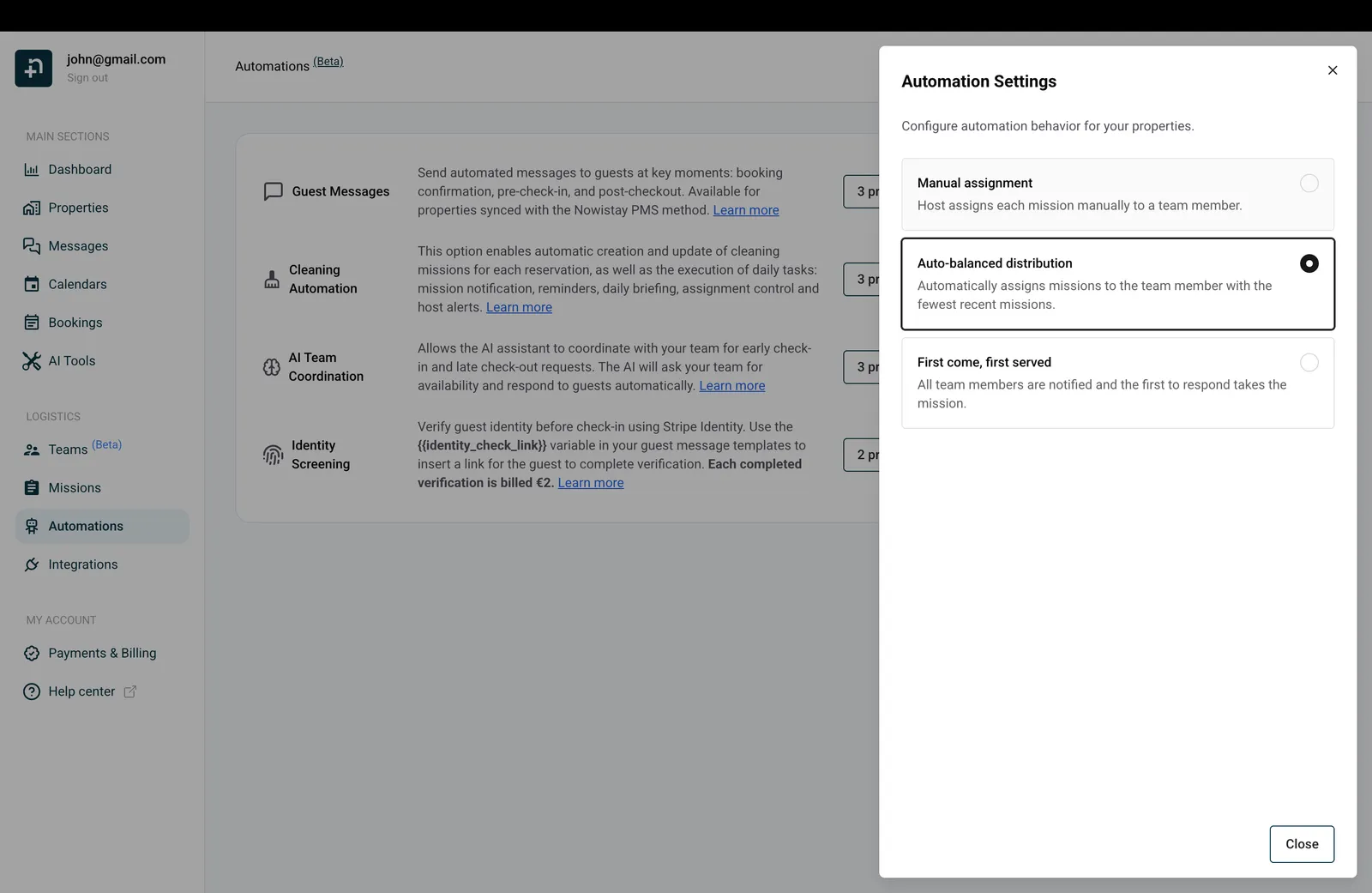Click the Close button in settings panel
The image size is (1372, 893).
click(x=1302, y=844)
